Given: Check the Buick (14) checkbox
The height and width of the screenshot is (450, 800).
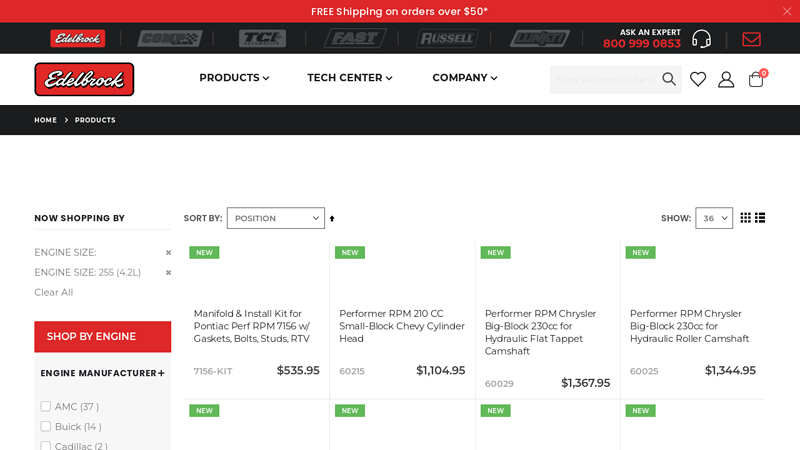Looking at the screenshot, I should click(x=45, y=426).
